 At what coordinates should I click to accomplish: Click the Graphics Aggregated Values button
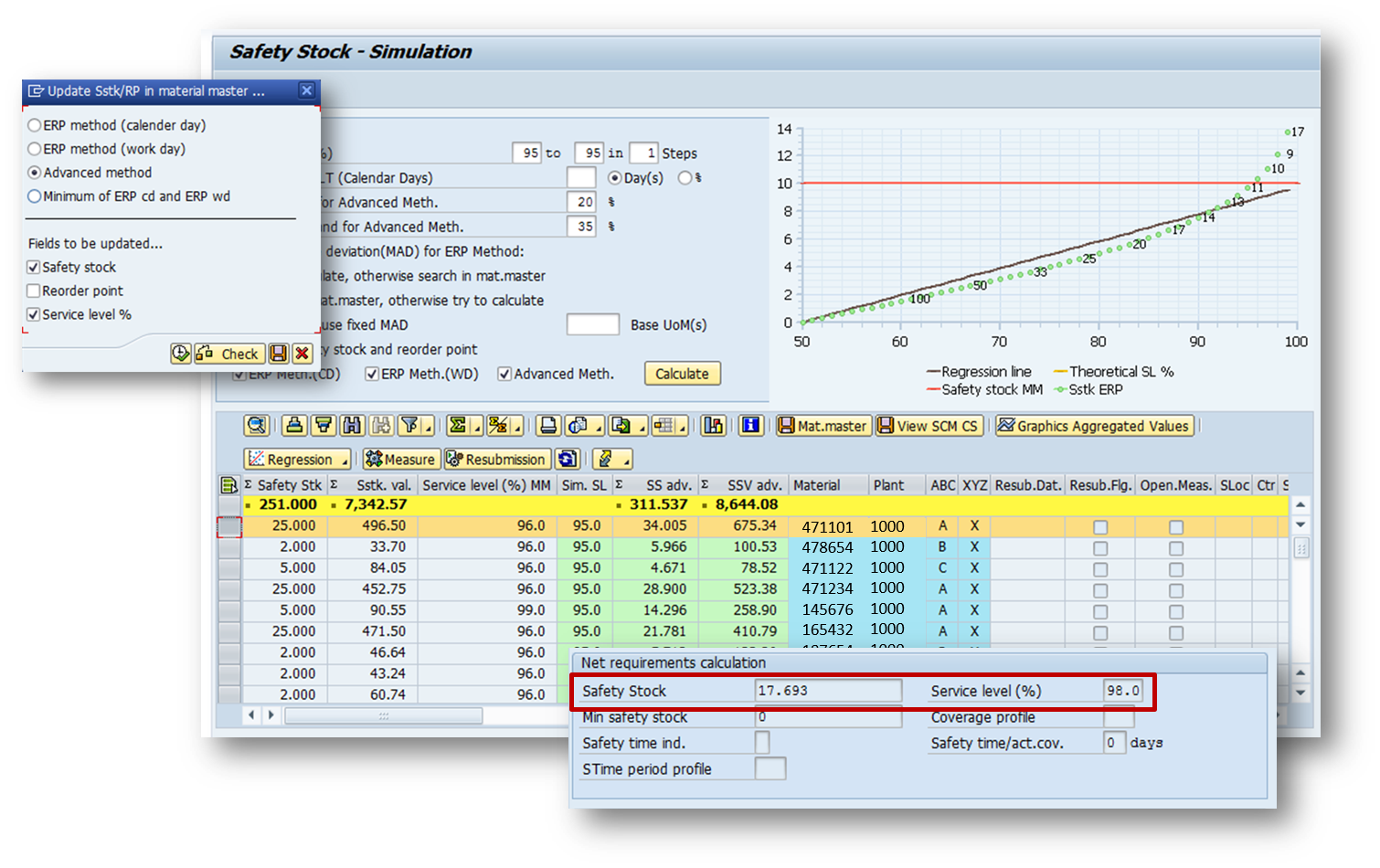click(x=1094, y=426)
